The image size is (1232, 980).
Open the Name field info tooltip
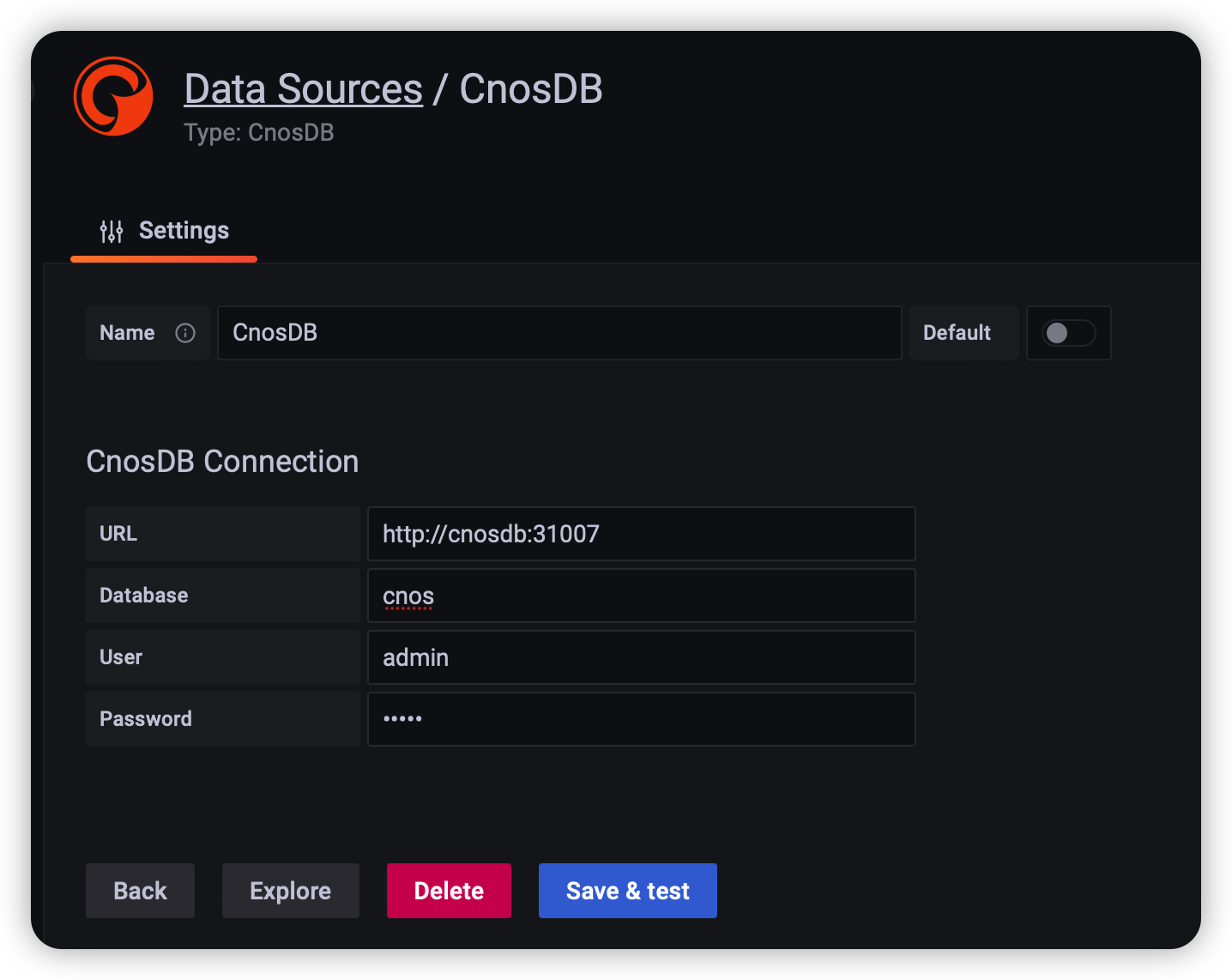pyautogui.click(x=185, y=333)
